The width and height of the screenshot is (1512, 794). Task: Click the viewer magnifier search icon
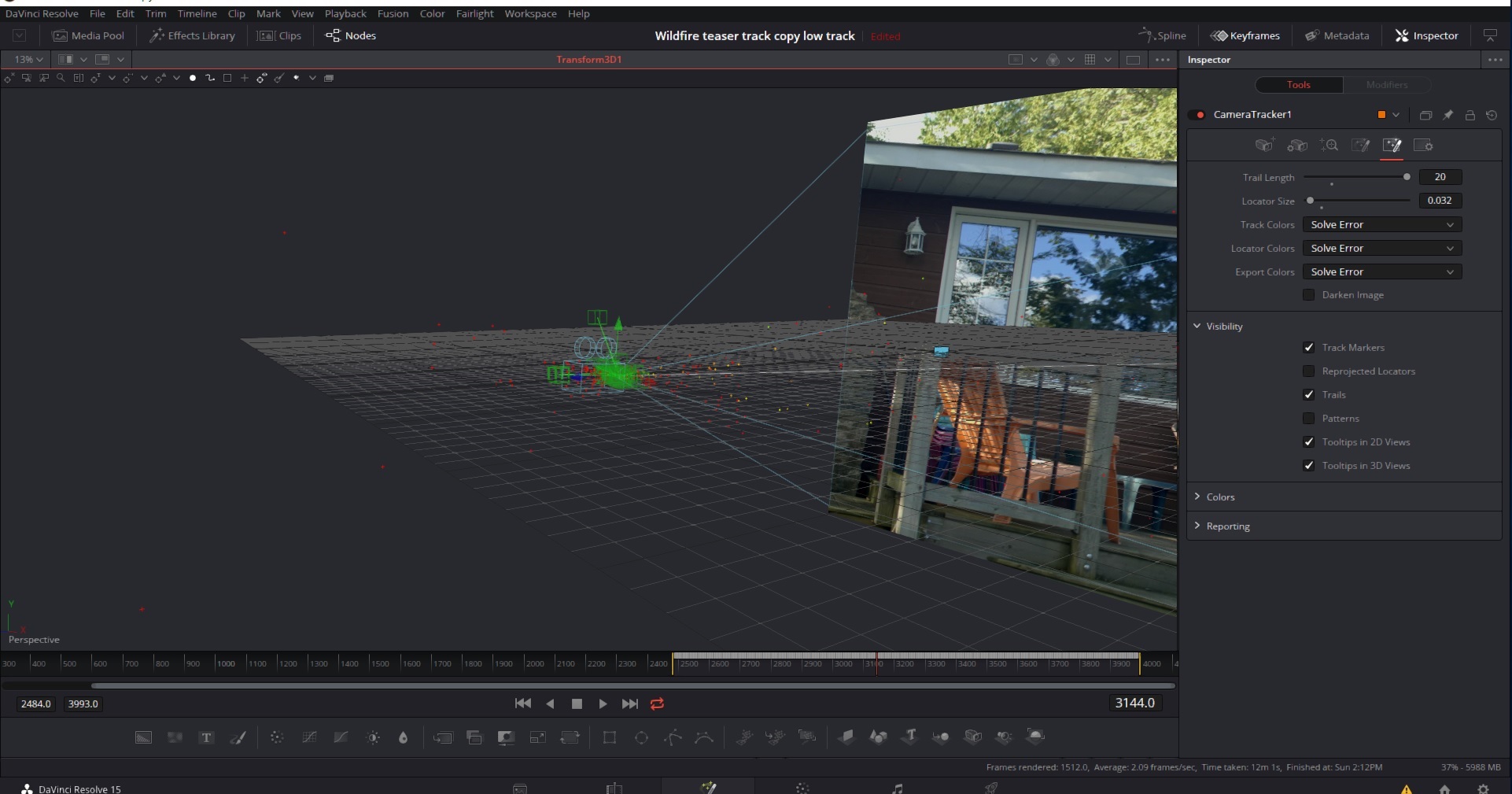point(61,78)
